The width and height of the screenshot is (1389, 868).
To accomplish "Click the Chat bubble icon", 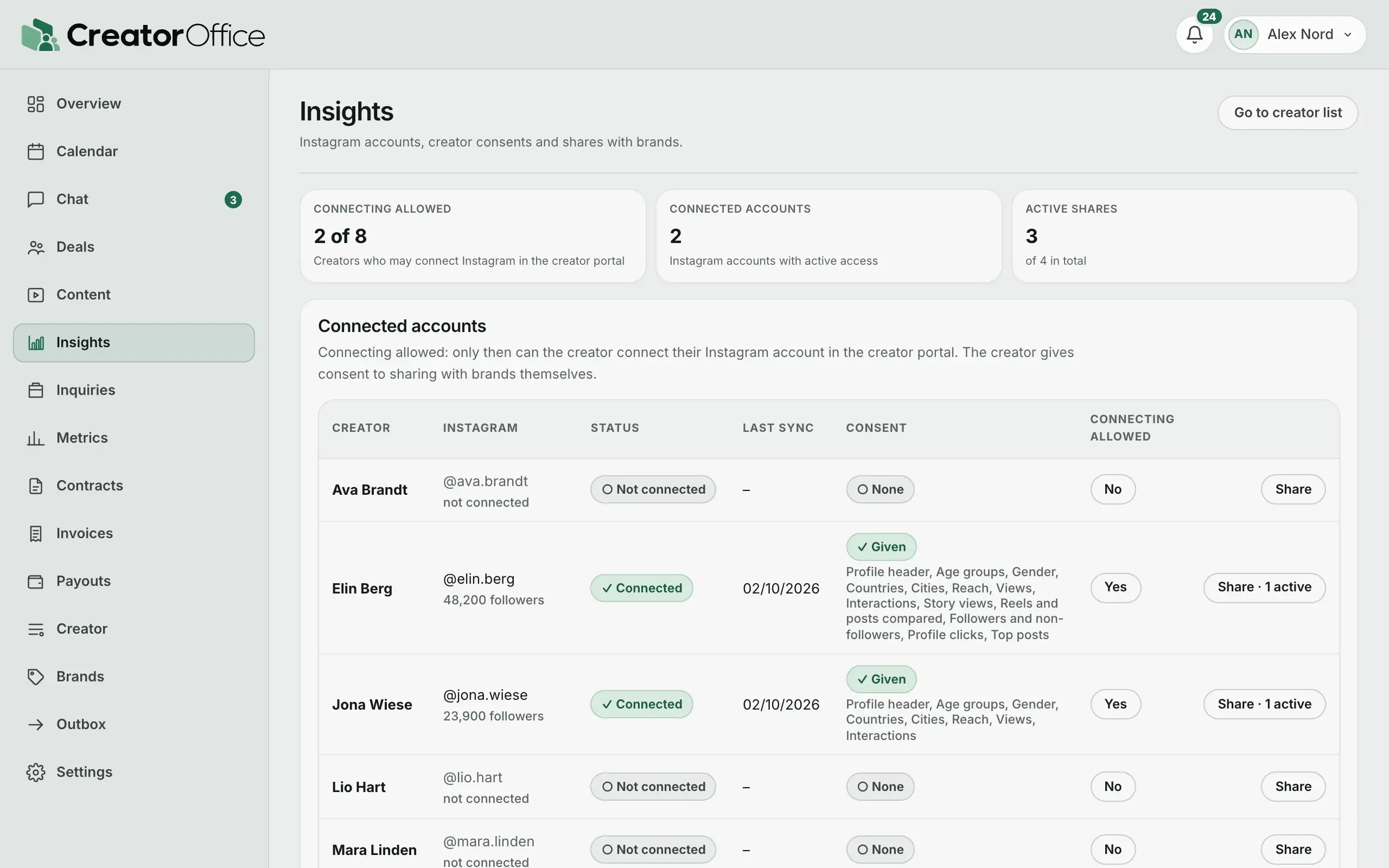I will click(x=36, y=199).
